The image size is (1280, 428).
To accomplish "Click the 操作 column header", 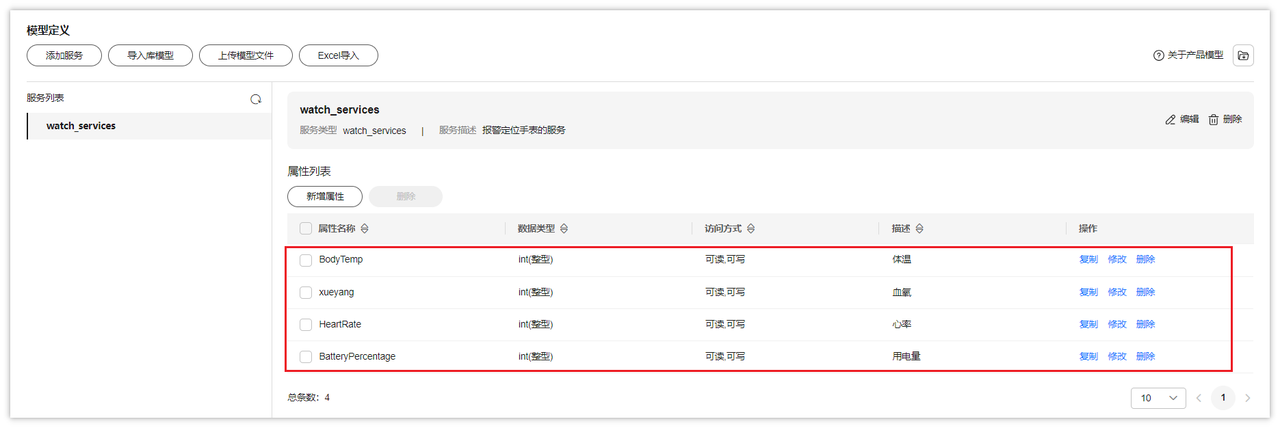I will tap(1088, 228).
